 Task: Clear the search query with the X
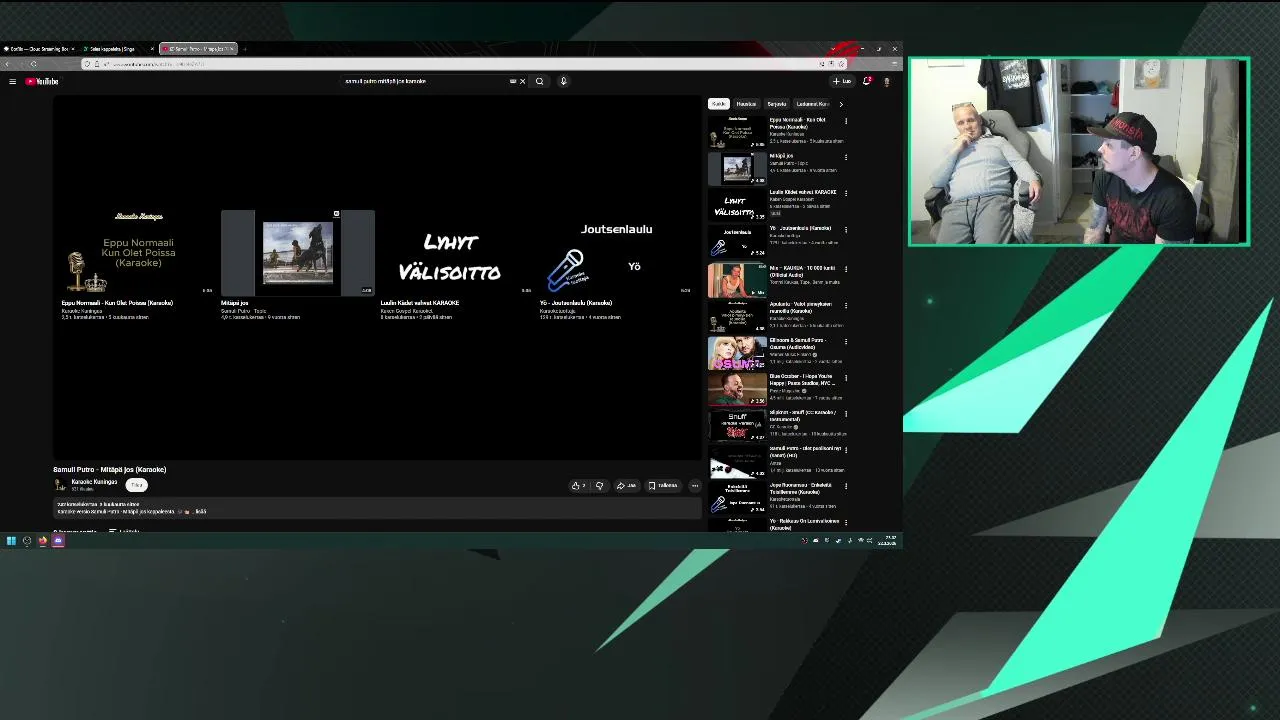click(x=522, y=81)
